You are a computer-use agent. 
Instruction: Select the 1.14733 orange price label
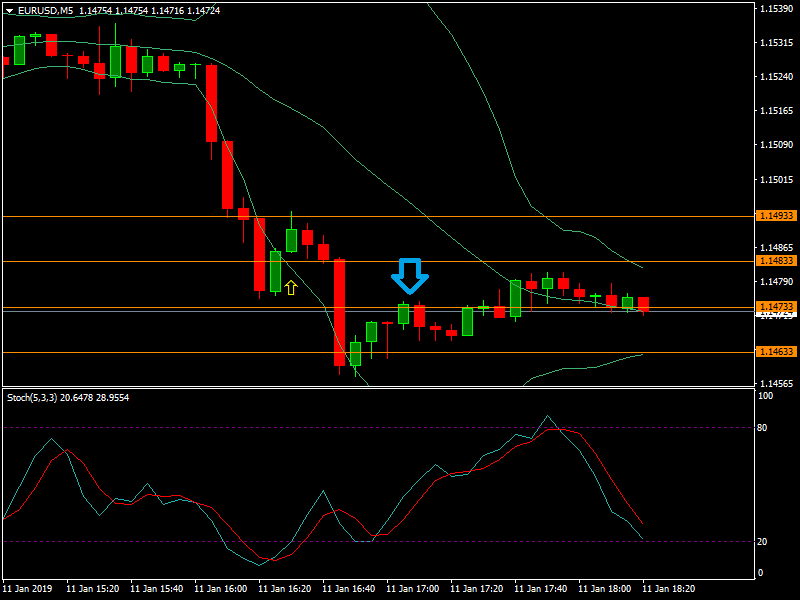tap(775, 307)
